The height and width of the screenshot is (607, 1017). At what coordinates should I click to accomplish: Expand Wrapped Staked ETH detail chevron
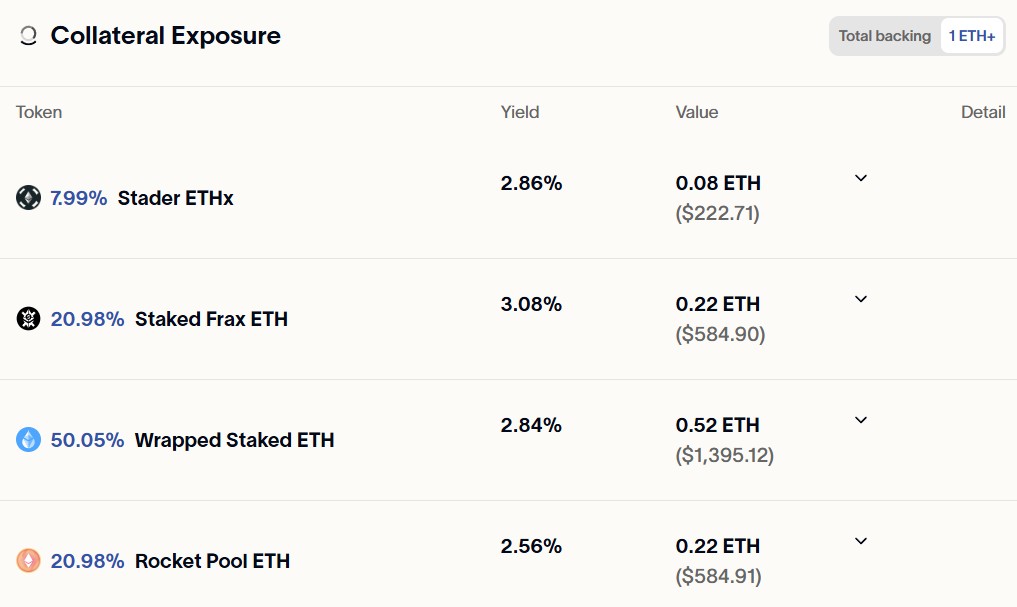click(861, 420)
